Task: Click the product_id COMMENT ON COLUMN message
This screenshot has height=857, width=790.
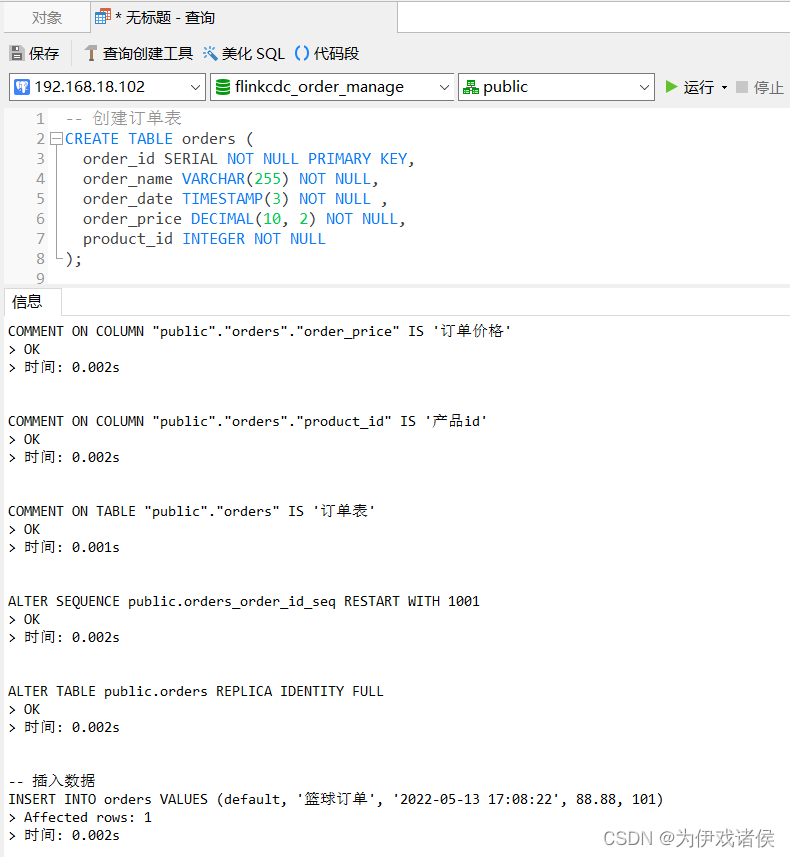Action: coord(247,421)
